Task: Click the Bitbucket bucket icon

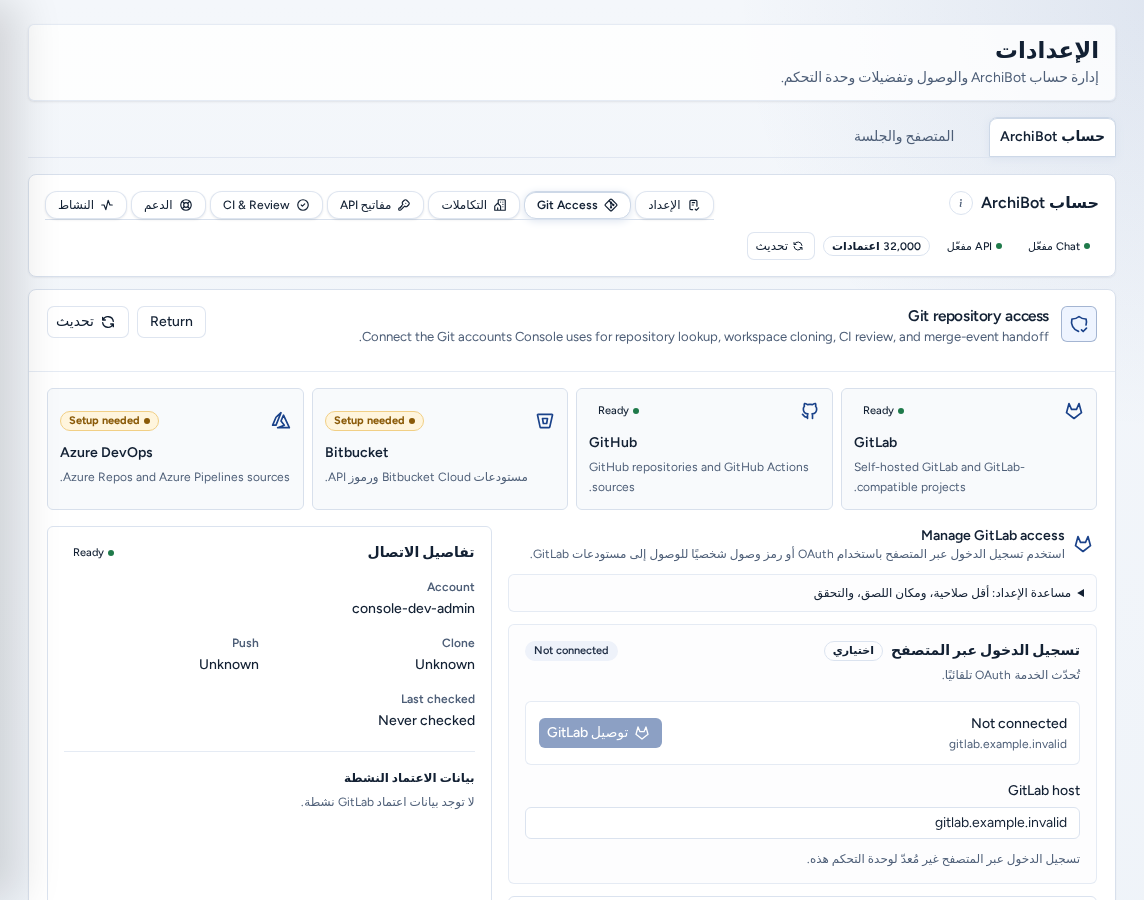Action: (544, 421)
